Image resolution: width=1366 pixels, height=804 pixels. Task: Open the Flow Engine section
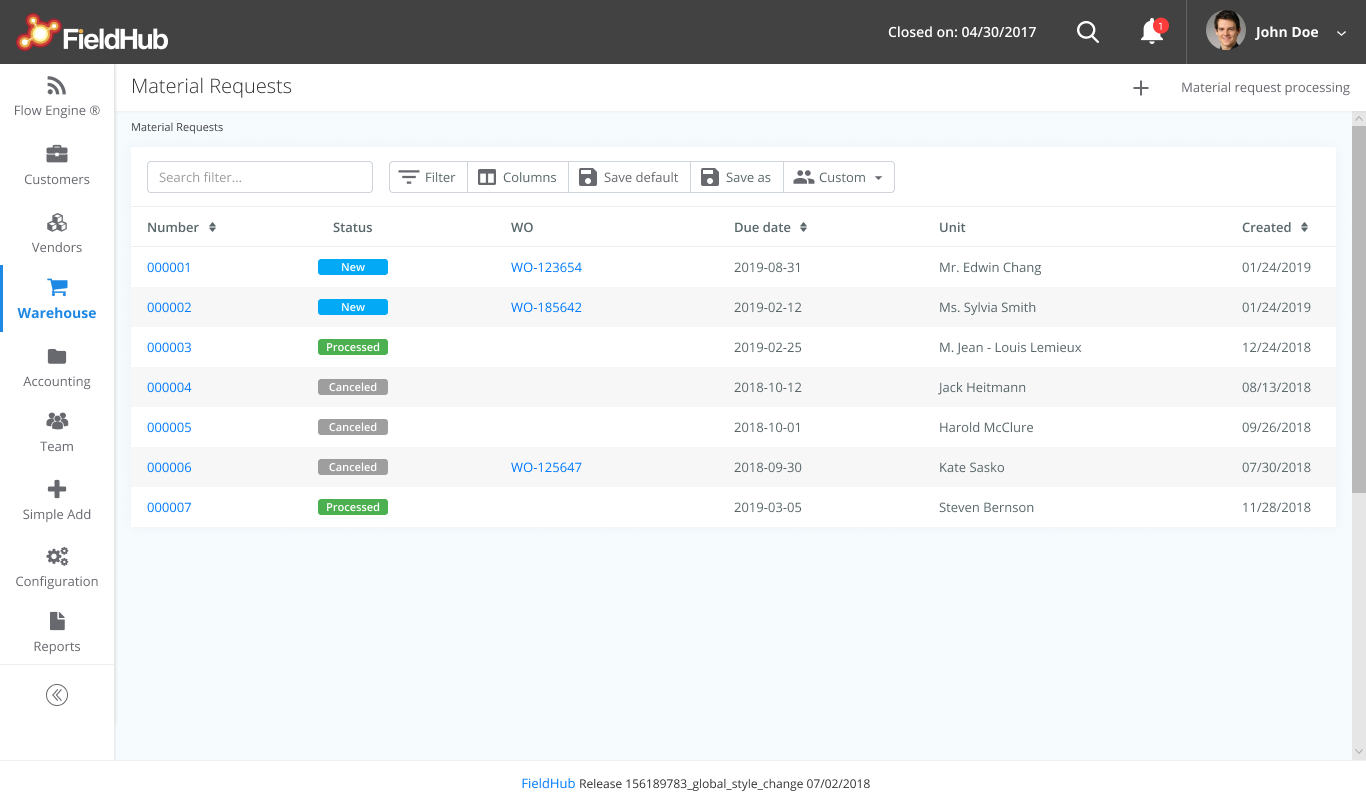56,95
